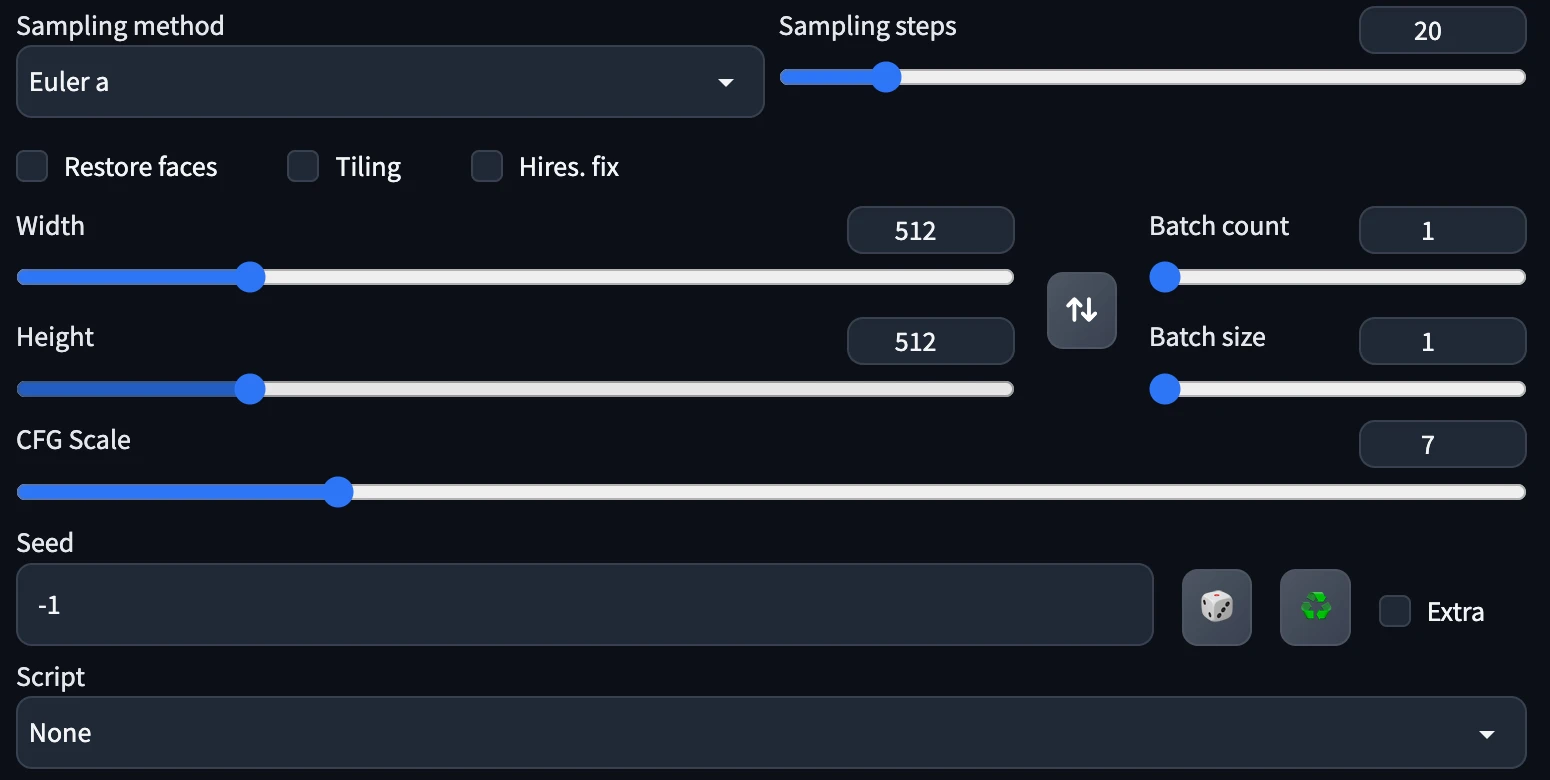Click the CFG Scale number field
The width and height of the screenshot is (1550, 780).
(1442, 445)
